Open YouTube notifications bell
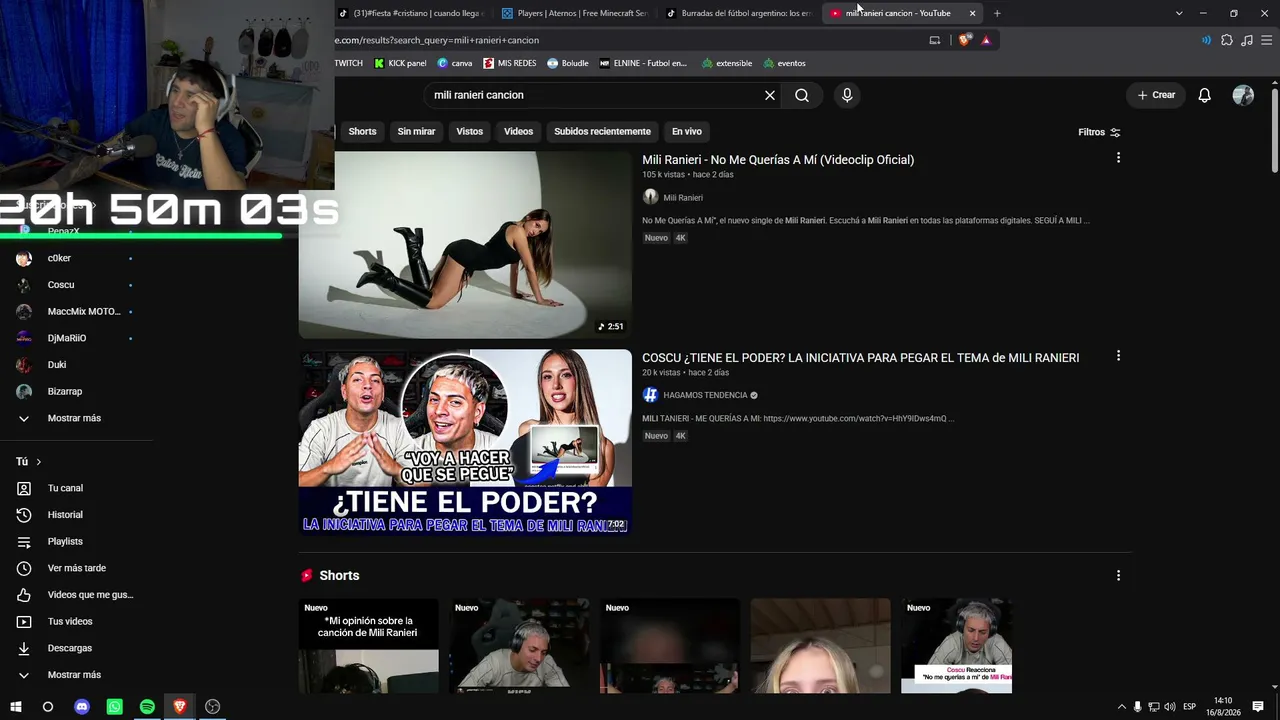1280x720 pixels. [1205, 95]
